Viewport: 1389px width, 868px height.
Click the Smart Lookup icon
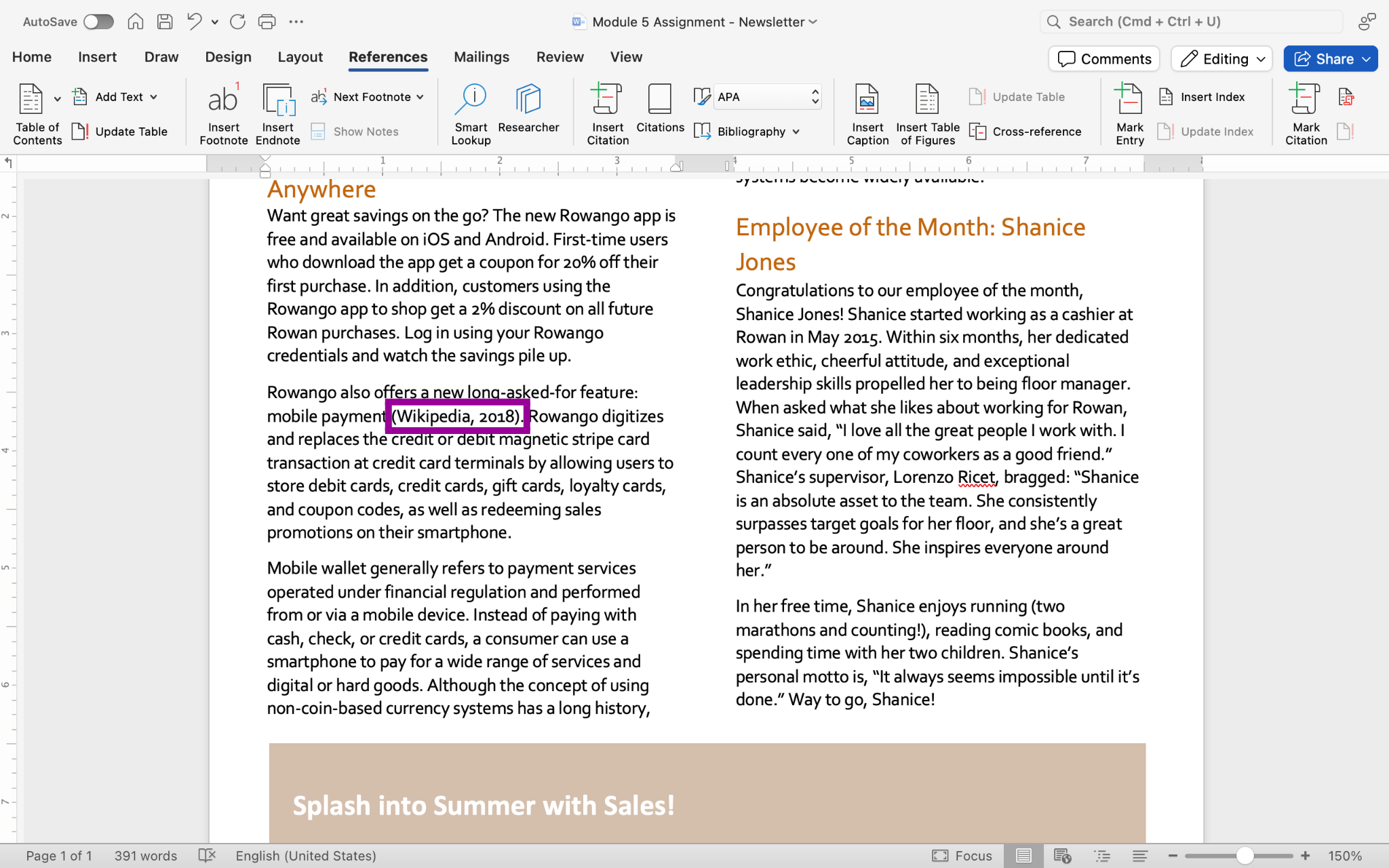coord(471,99)
